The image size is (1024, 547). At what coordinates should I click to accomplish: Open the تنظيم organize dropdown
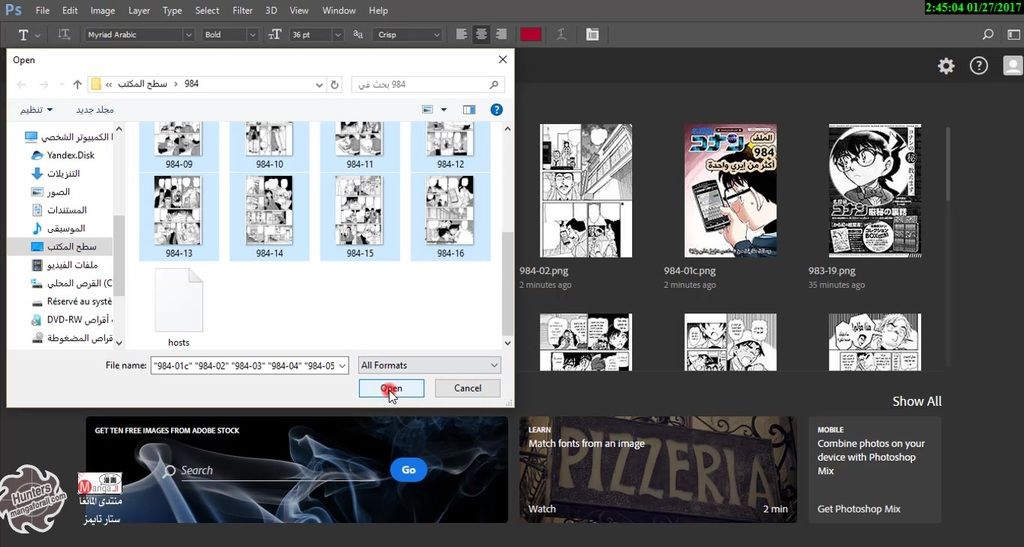point(36,110)
